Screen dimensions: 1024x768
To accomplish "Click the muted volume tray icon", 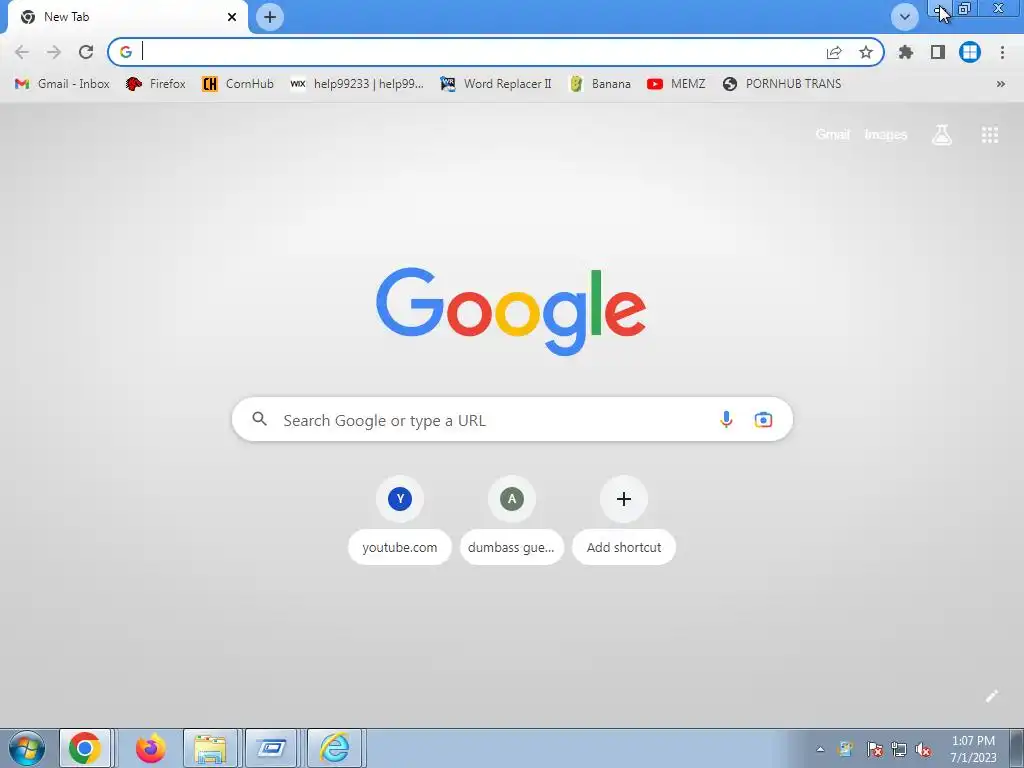I will click(923, 750).
